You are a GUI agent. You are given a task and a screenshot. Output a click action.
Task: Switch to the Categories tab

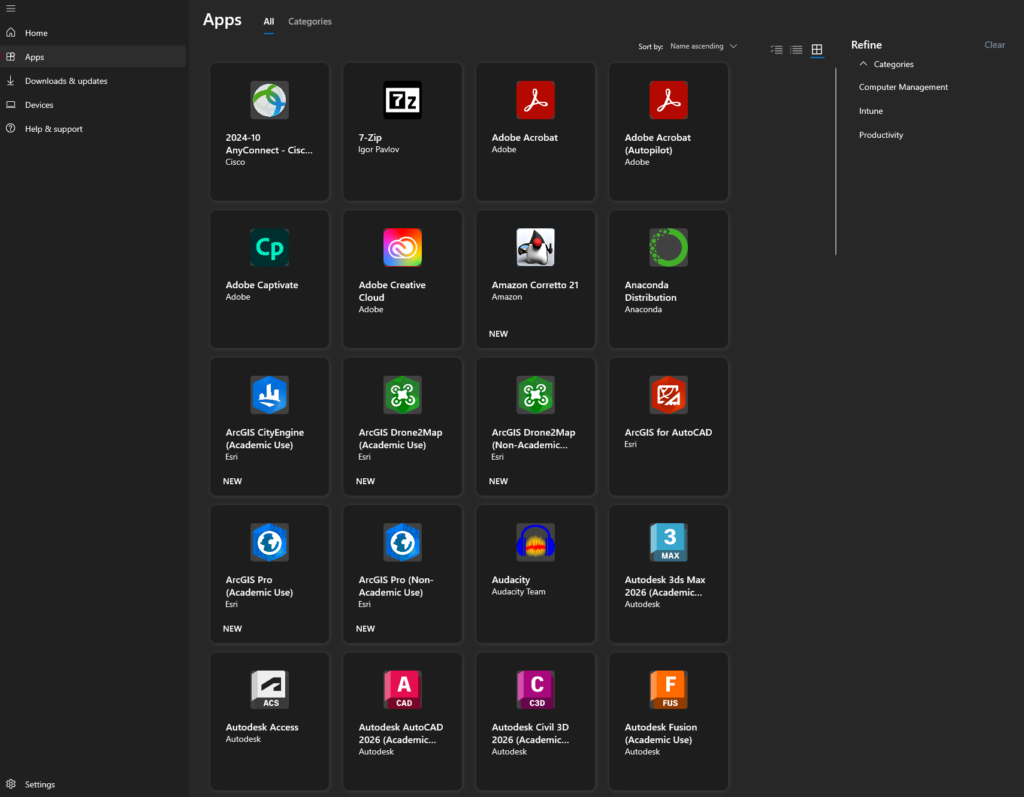coord(310,21)
